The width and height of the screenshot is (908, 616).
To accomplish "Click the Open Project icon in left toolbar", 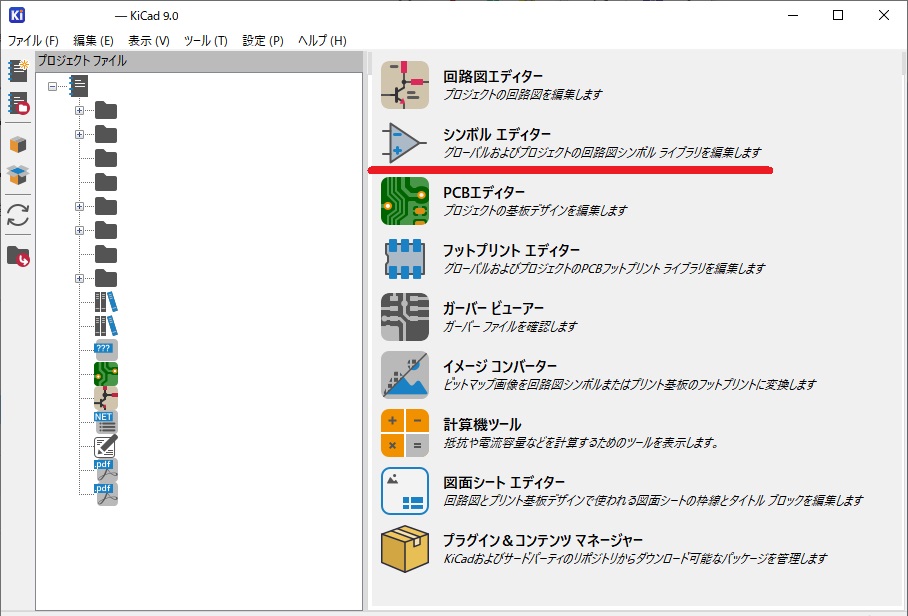I will tap(18, 103).
